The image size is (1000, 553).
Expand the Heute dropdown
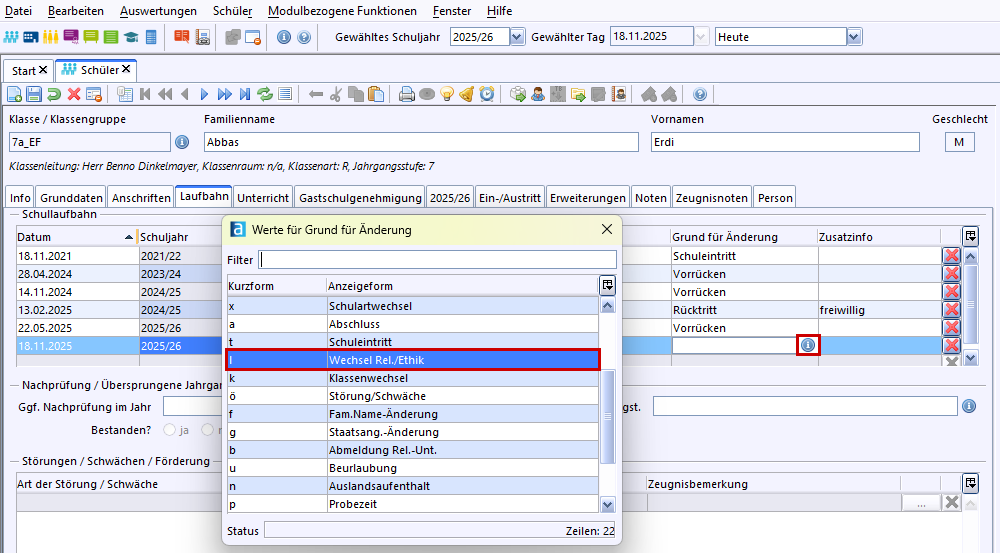click(x=853, y=37)
